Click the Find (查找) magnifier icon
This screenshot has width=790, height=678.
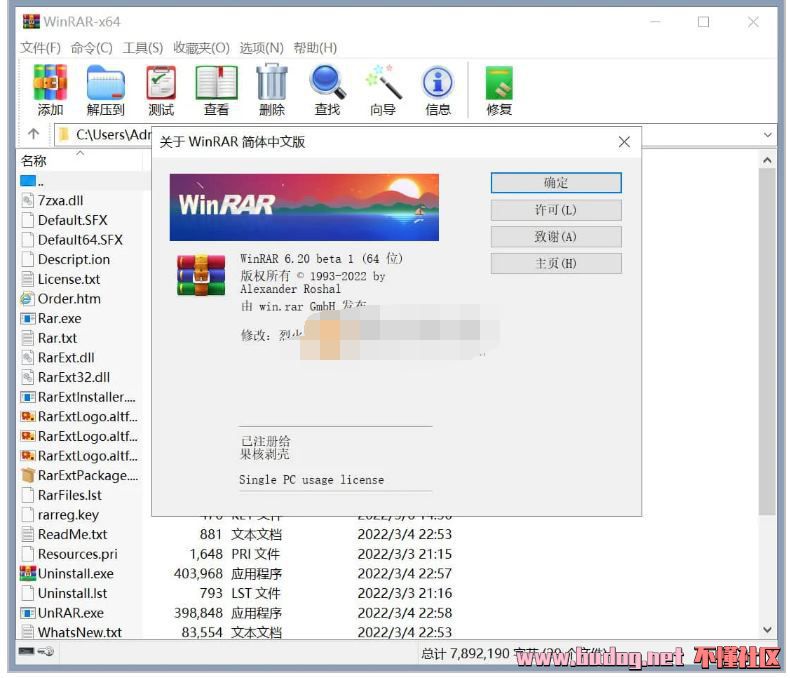327,91
